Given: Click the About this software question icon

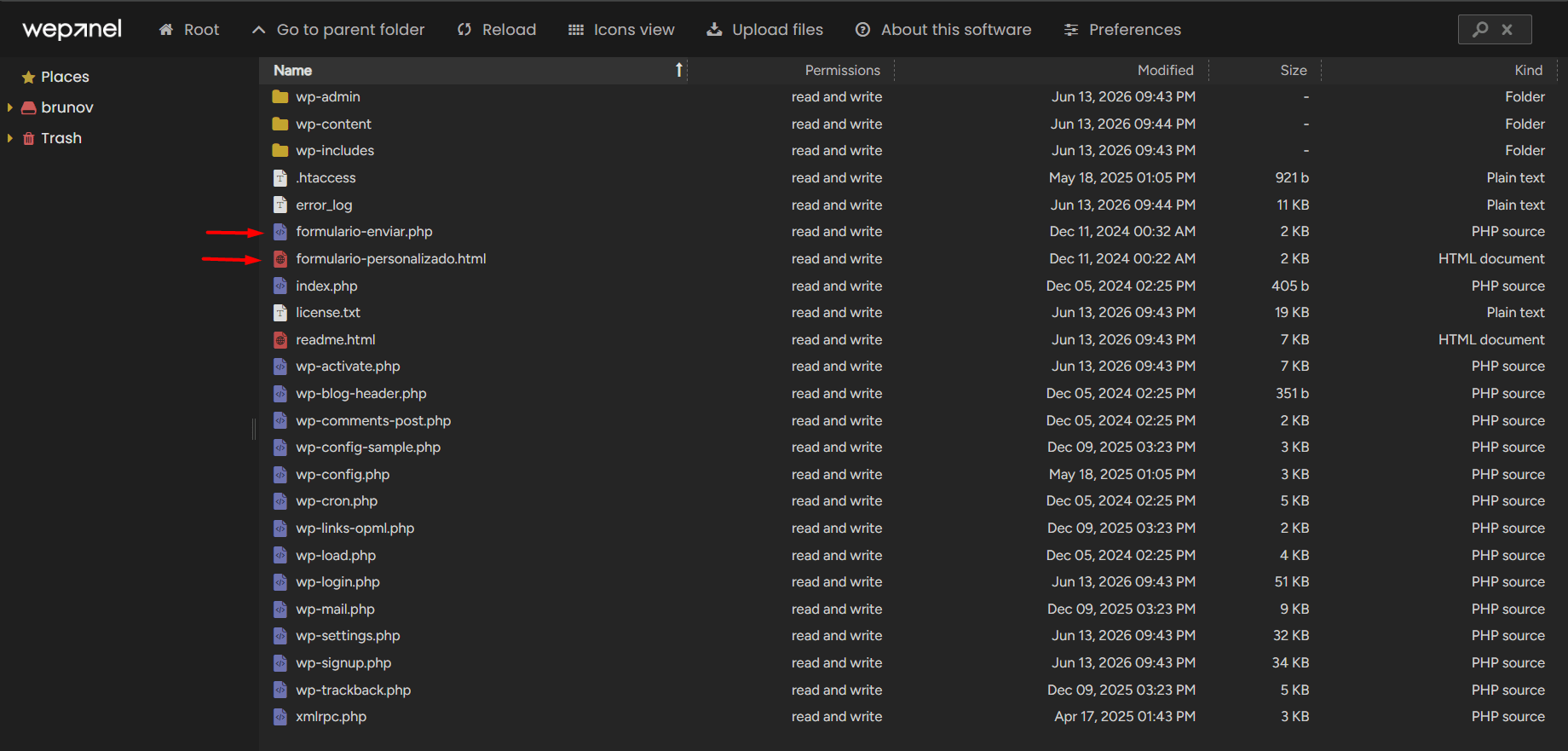Looking at the screenshot, I should [x=862, y=30].
